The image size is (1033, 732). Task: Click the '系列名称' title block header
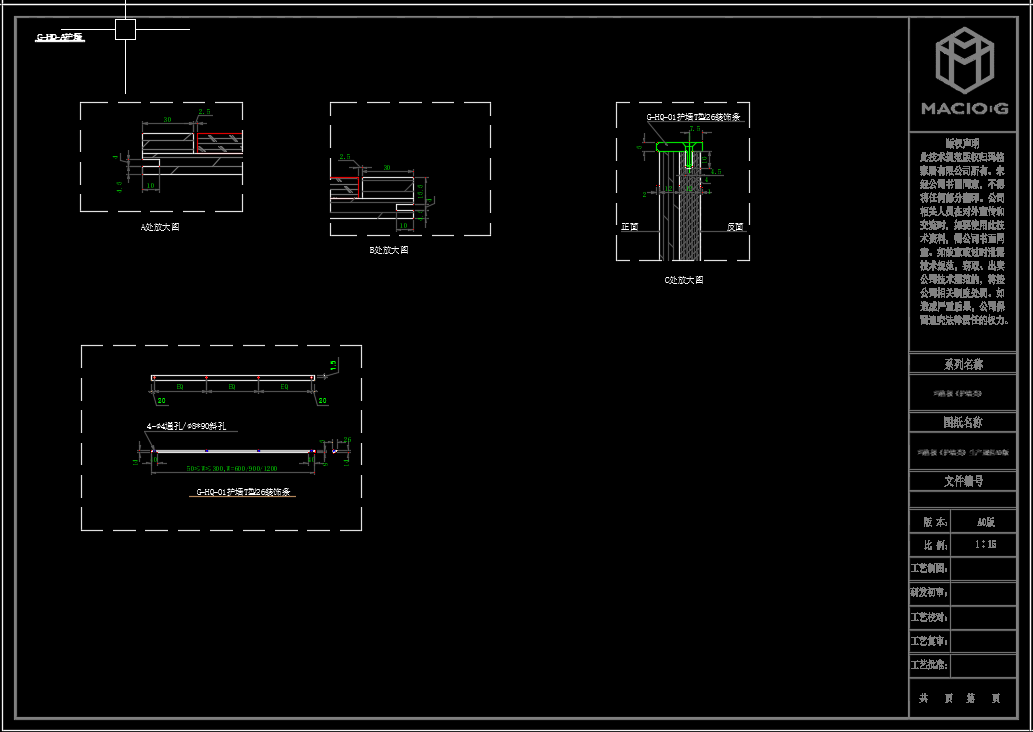962,364
